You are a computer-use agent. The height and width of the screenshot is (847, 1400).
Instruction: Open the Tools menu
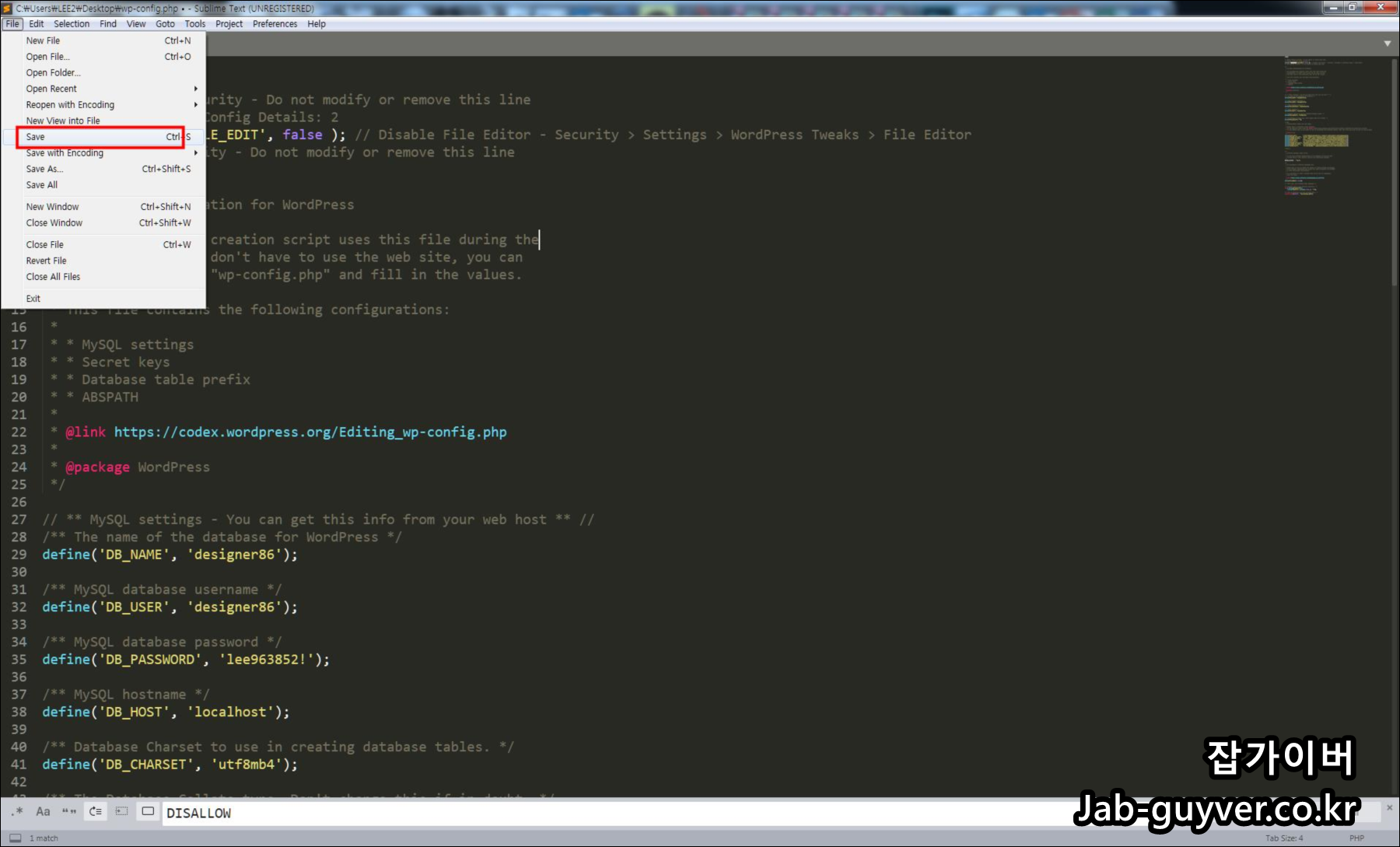coord(195,24)
